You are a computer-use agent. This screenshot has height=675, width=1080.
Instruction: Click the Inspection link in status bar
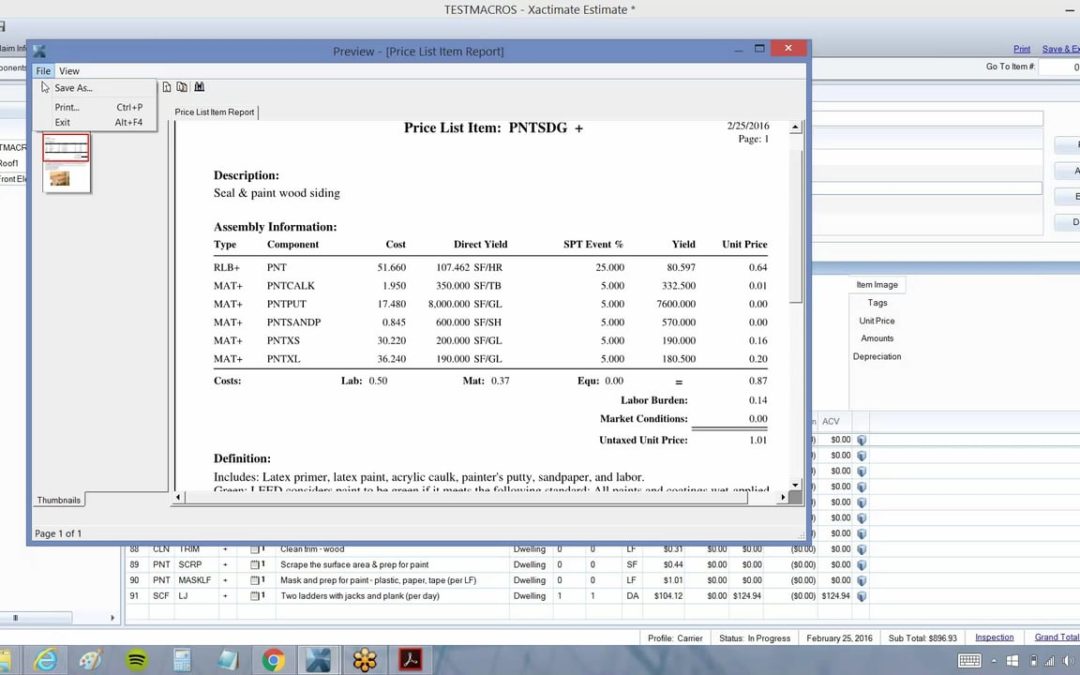pos(994,637)
